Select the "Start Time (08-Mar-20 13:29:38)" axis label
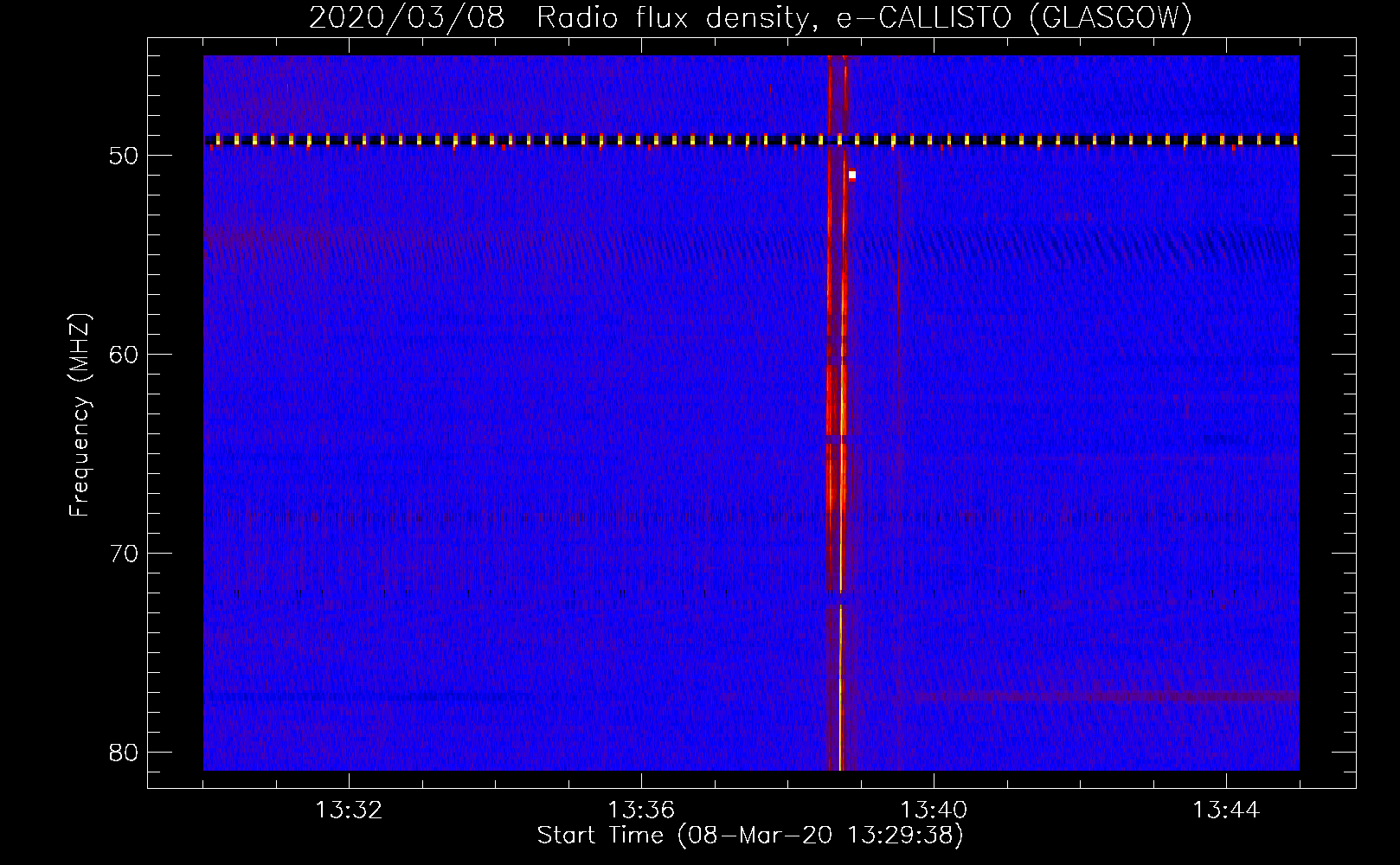The width and height of the screenshot is (1400, 865). (x=750, y=836)
